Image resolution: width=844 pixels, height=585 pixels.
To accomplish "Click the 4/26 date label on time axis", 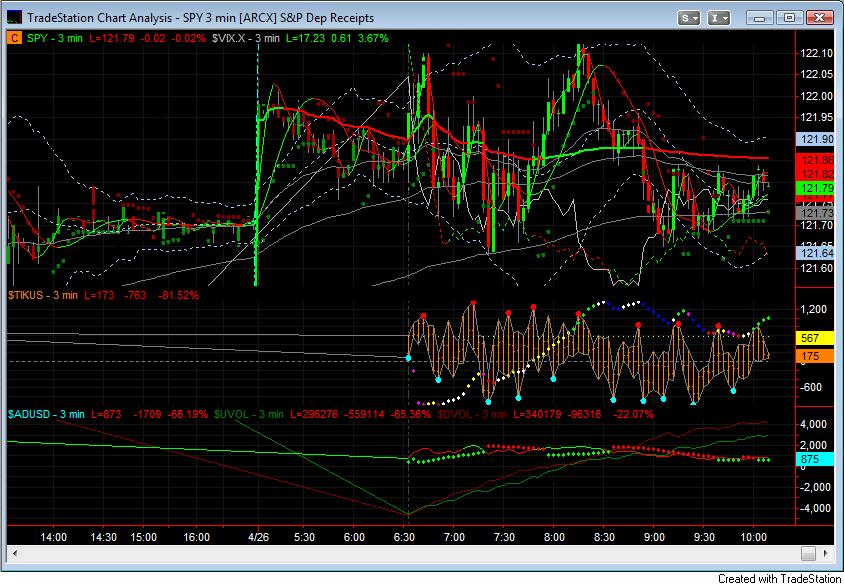I will pyautogui.click(x=259, y=538).
